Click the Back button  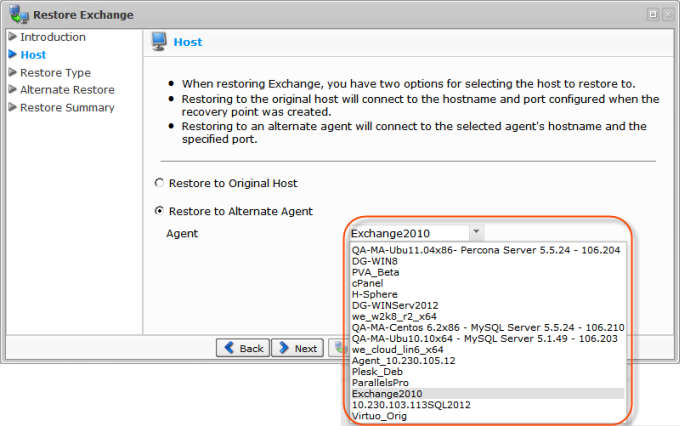pyautogui.click(x=243, y=348)
